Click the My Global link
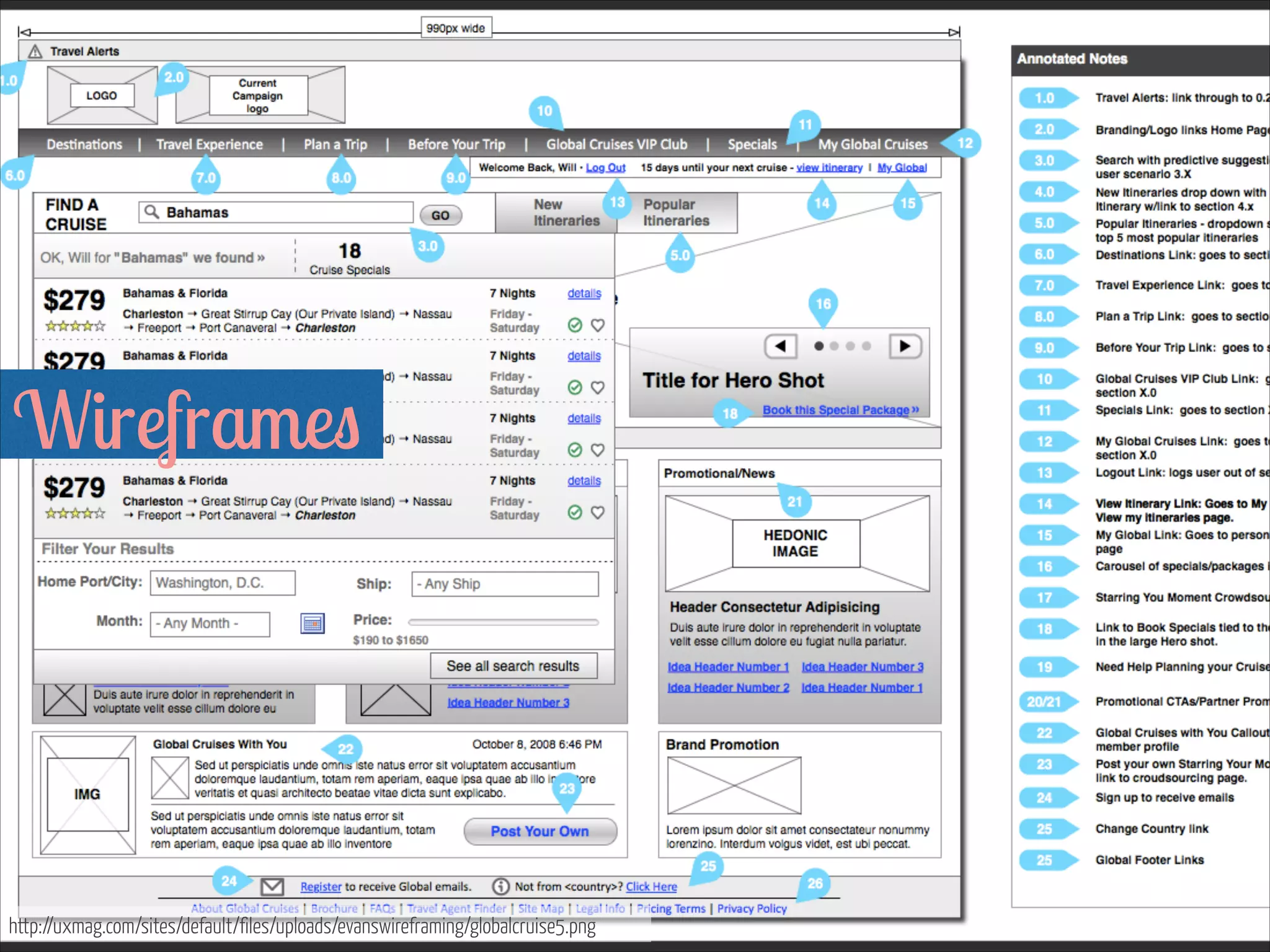This screenshot has width=1270, height=952. pos(902,168)
